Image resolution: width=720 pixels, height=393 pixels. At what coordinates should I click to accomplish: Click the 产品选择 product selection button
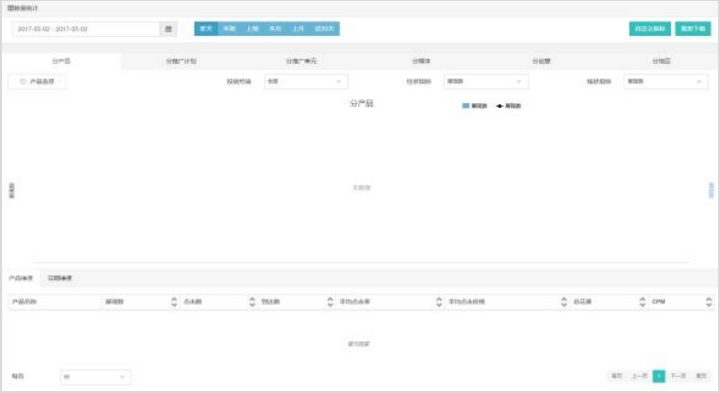coord(37,82)
